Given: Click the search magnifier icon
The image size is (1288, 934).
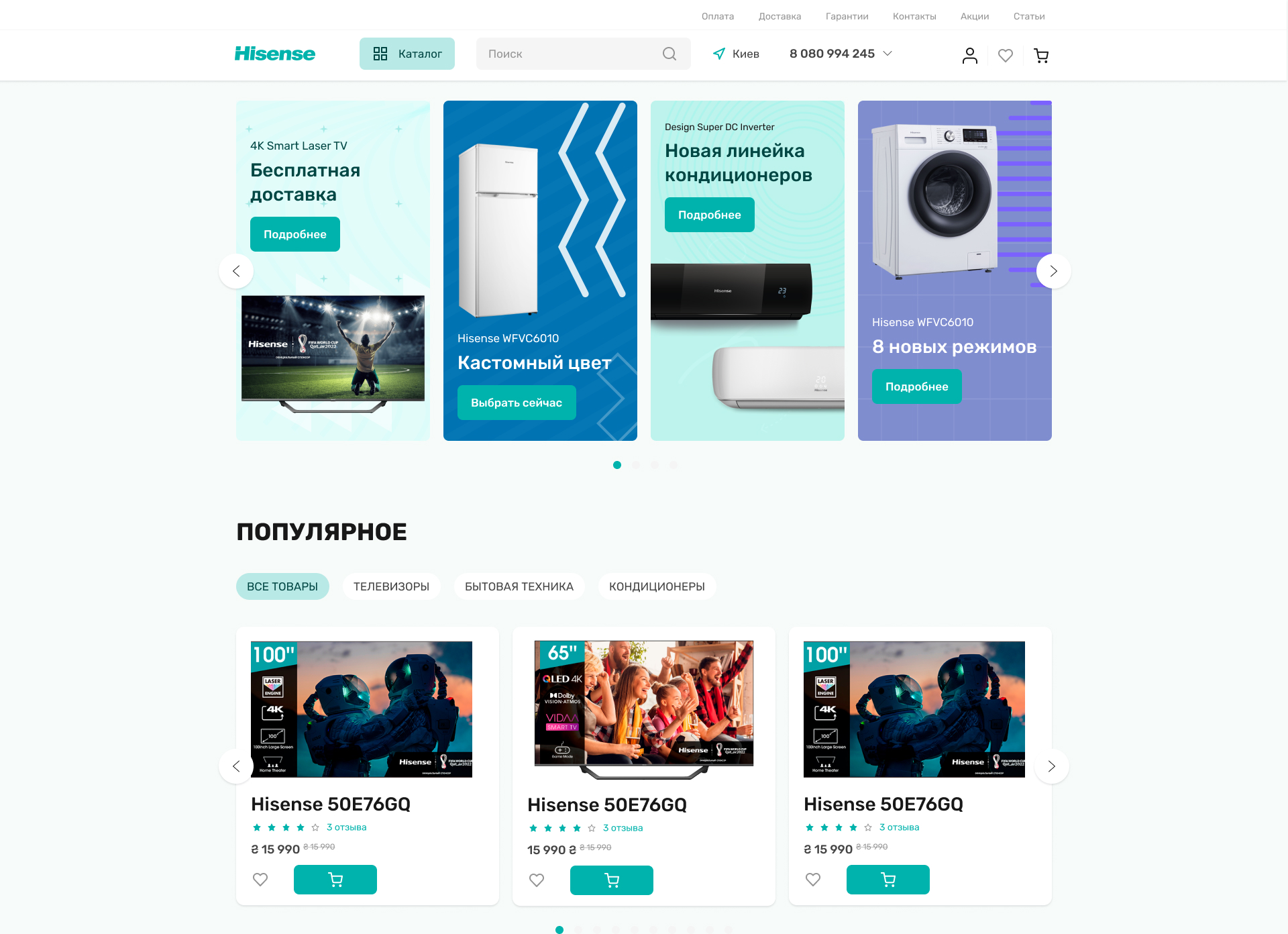Looking at the screenshot, I should [x=669, y=54].
